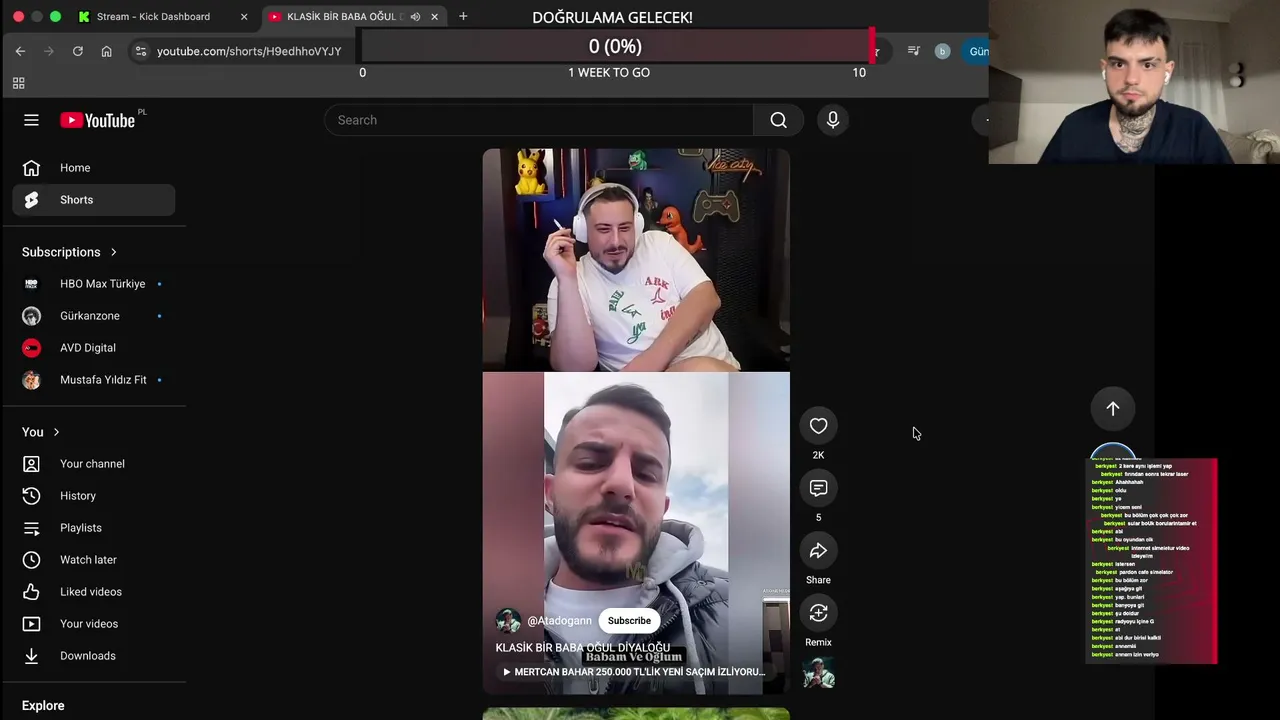Reload the current page
This screenshot has height=720, width=1280.
point(77,51)
